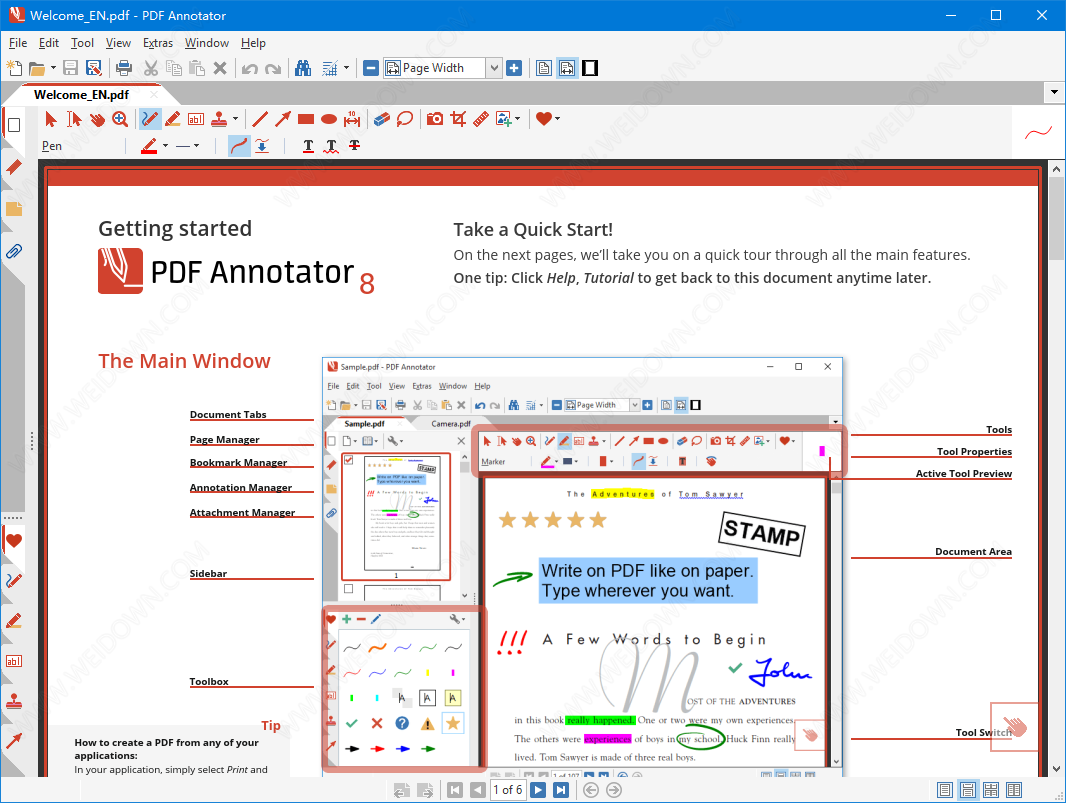Screen dimensions: 1066x803
Task: Open the Annotation Manager sidebar tab
Action: 13,209
